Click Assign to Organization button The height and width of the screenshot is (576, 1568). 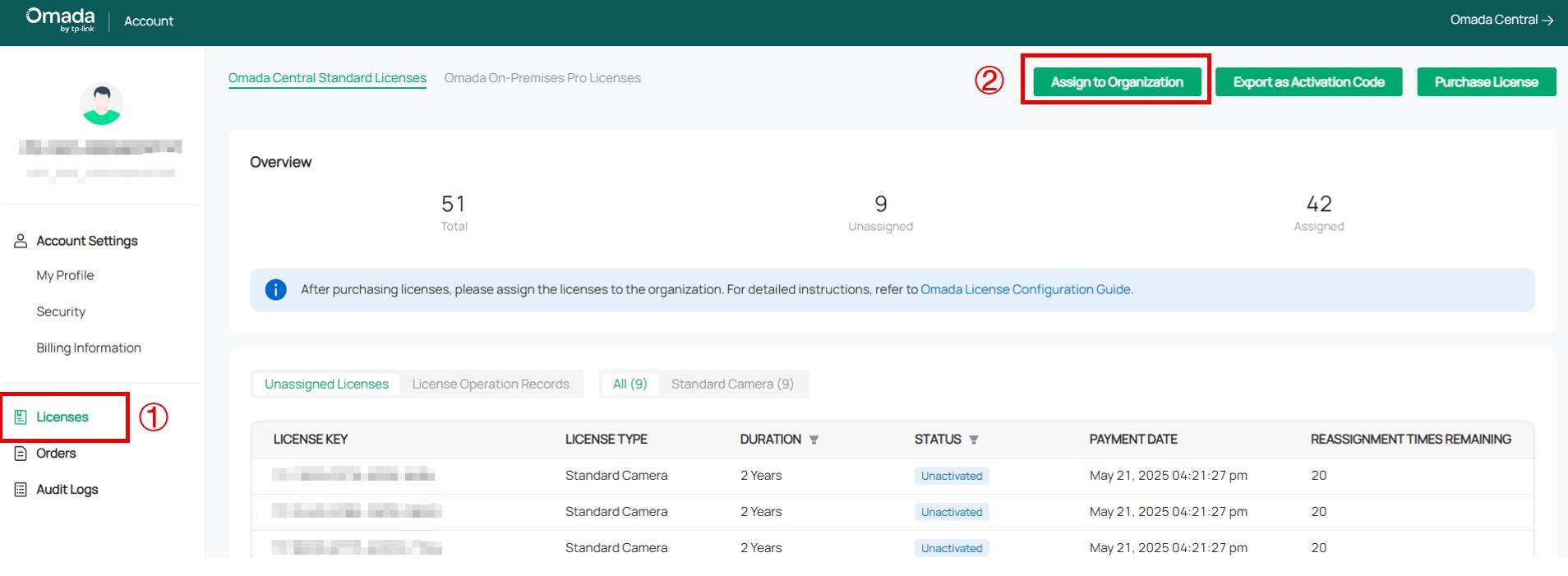point(1117,82)
